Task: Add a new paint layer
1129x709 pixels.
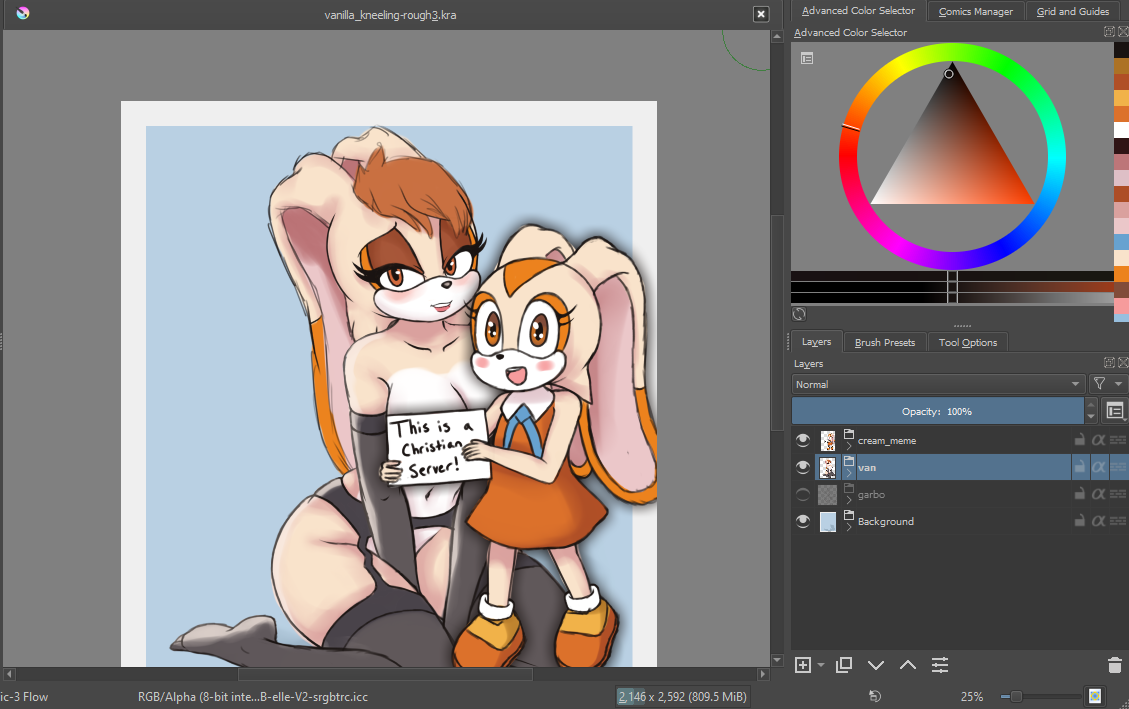Action: coord(803,665)
